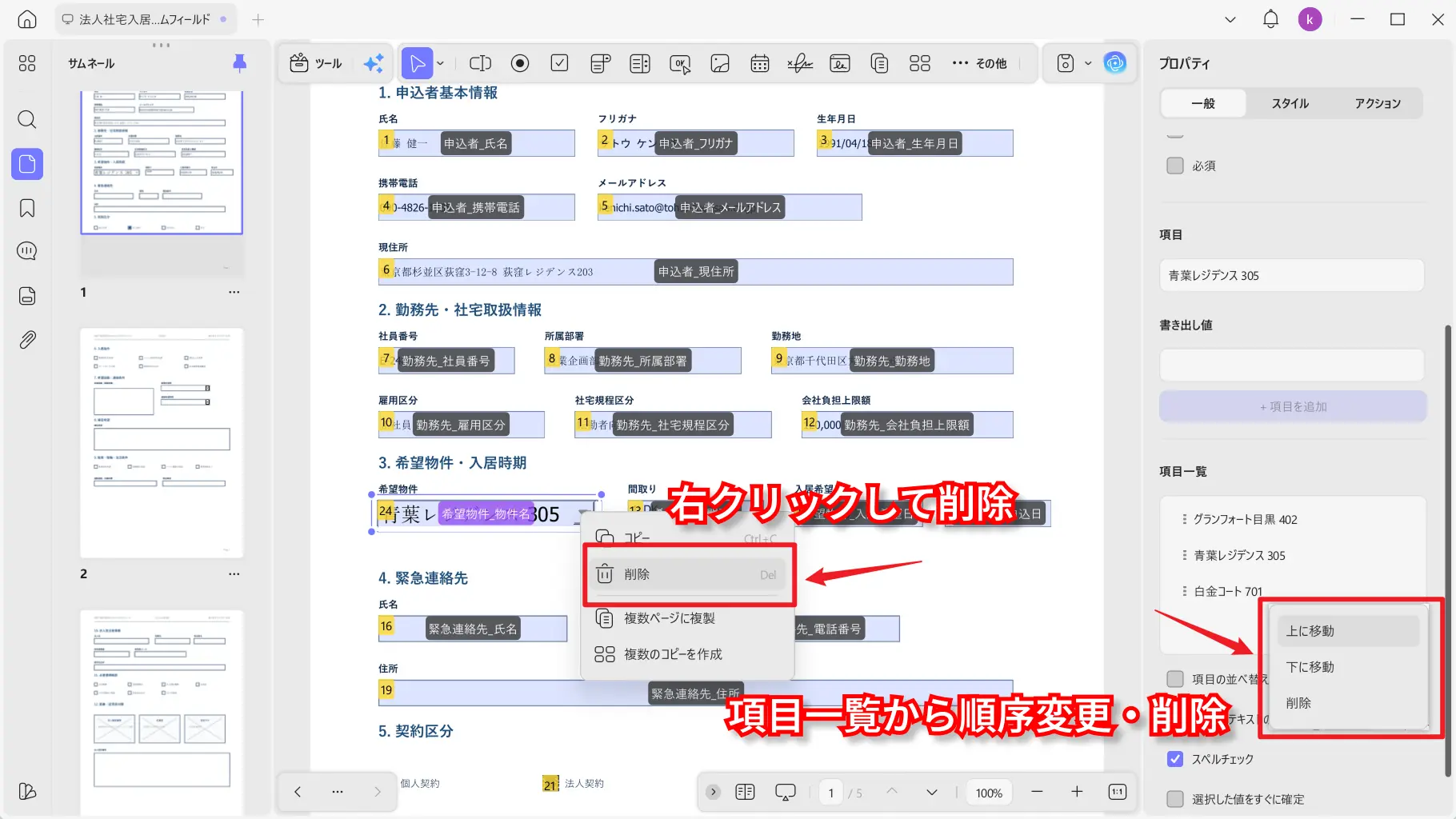Image resolution: width=1456 pixels, height=819 pixels.
Task: Select the OK Button field tool
Action: (680, 64)
